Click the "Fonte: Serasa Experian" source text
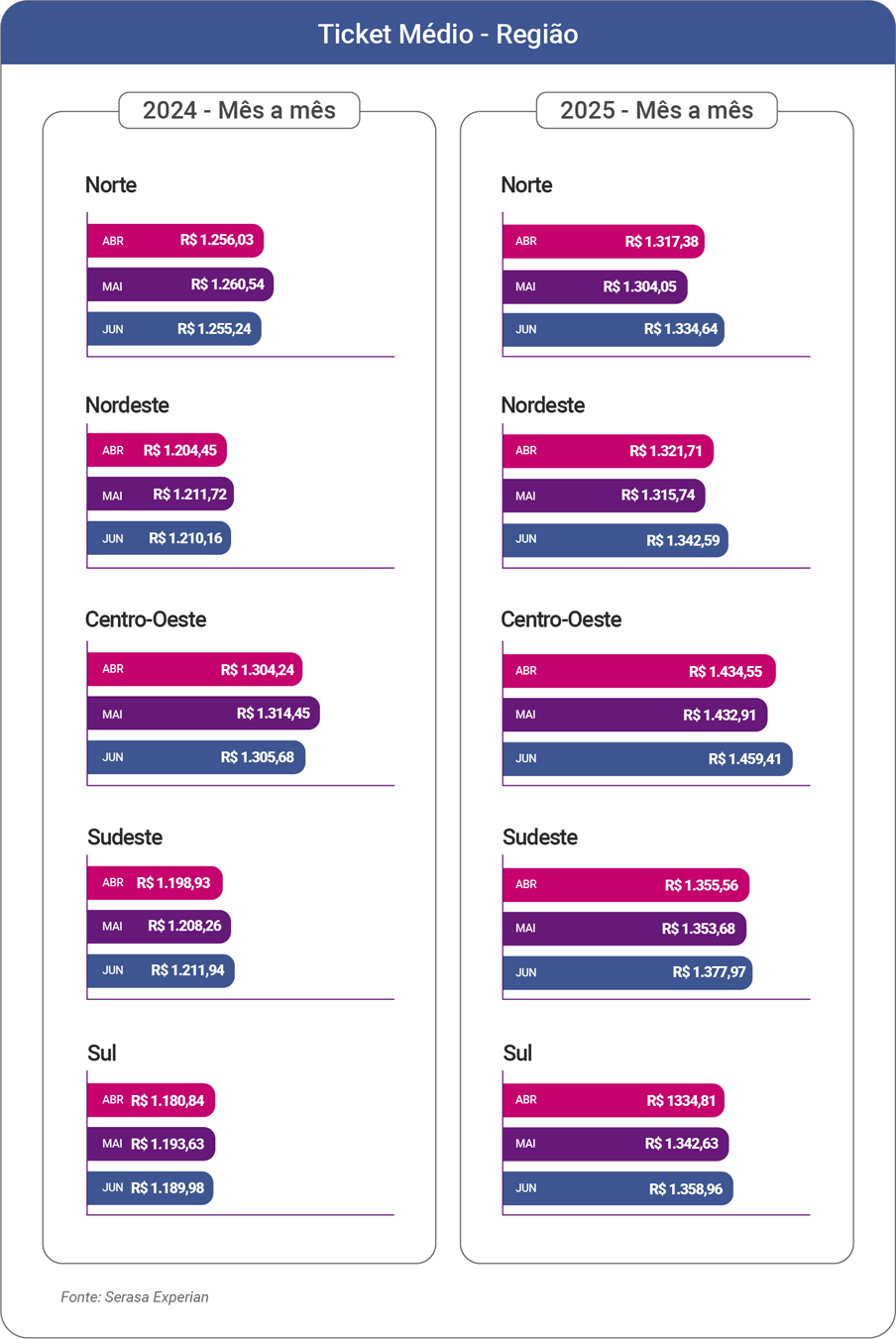 click(x=135, y=1296)
